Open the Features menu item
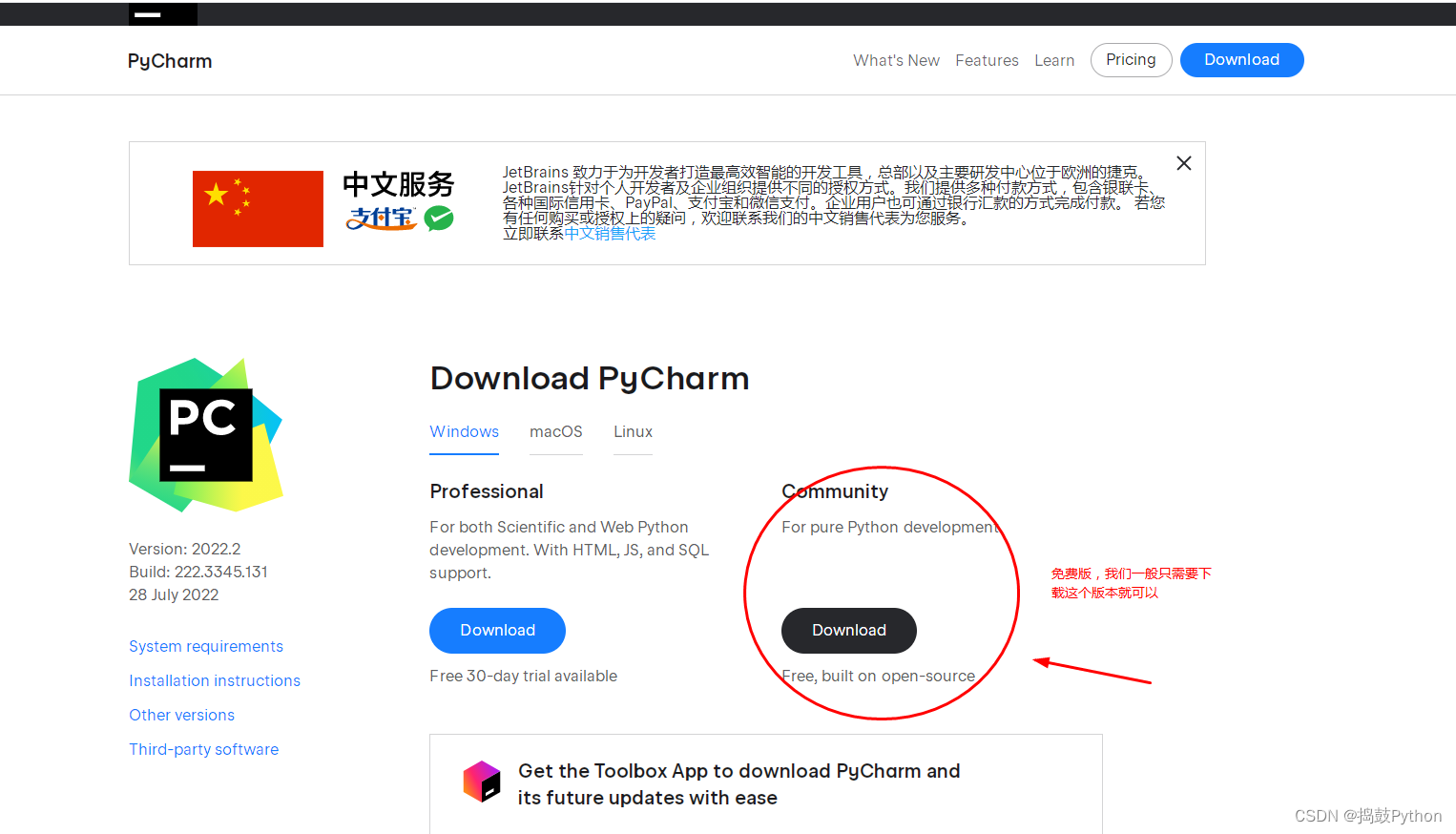 coord(987,60)
